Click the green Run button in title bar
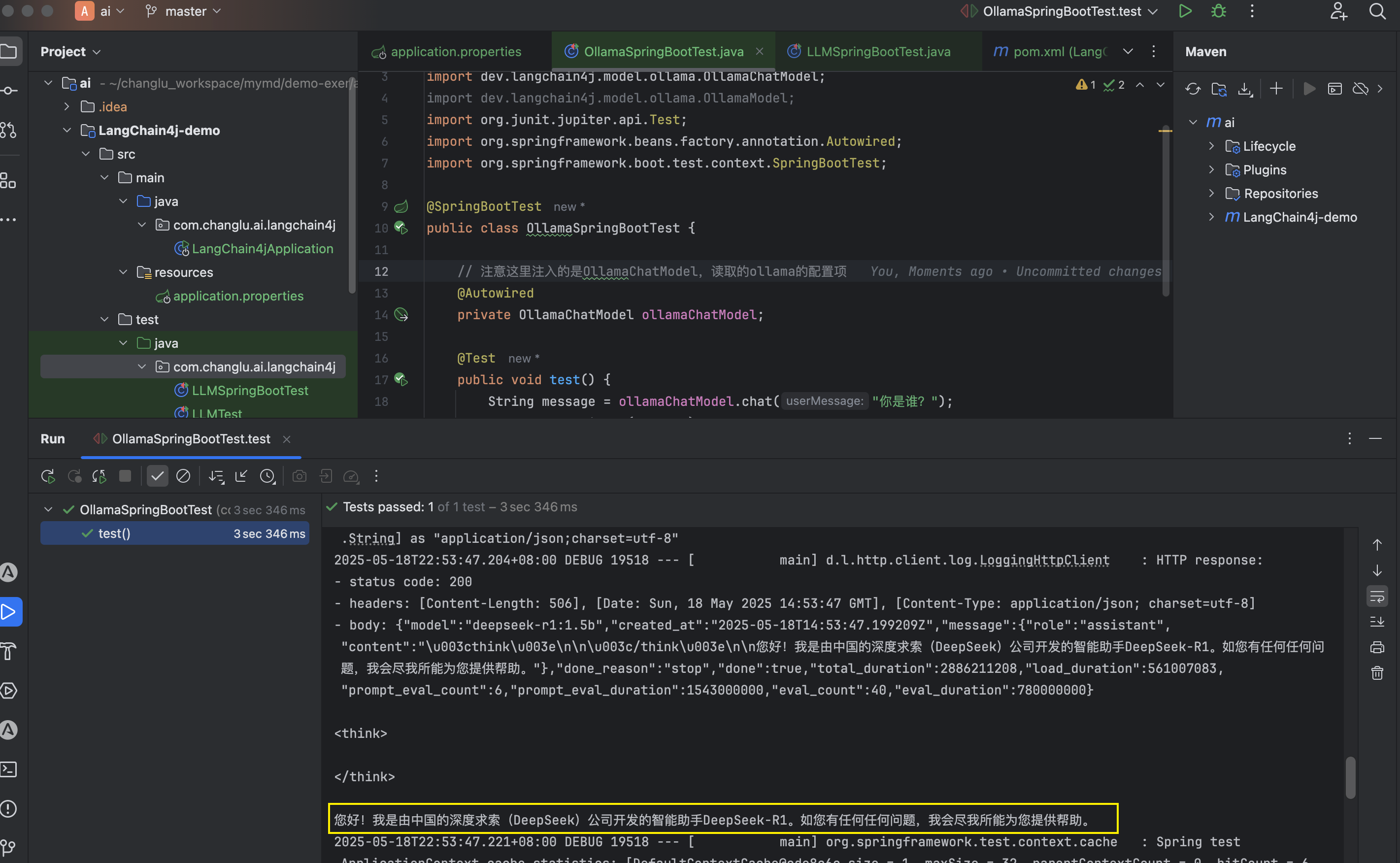Viewport: 1400px width, 863px height. (1185, 11)
